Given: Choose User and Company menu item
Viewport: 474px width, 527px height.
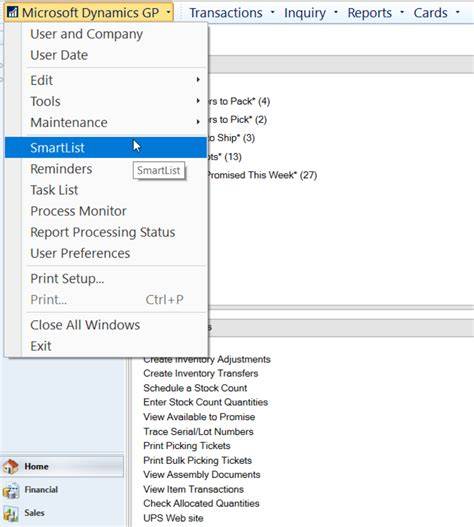Looking at the screenshot, I should click(87, 34).
